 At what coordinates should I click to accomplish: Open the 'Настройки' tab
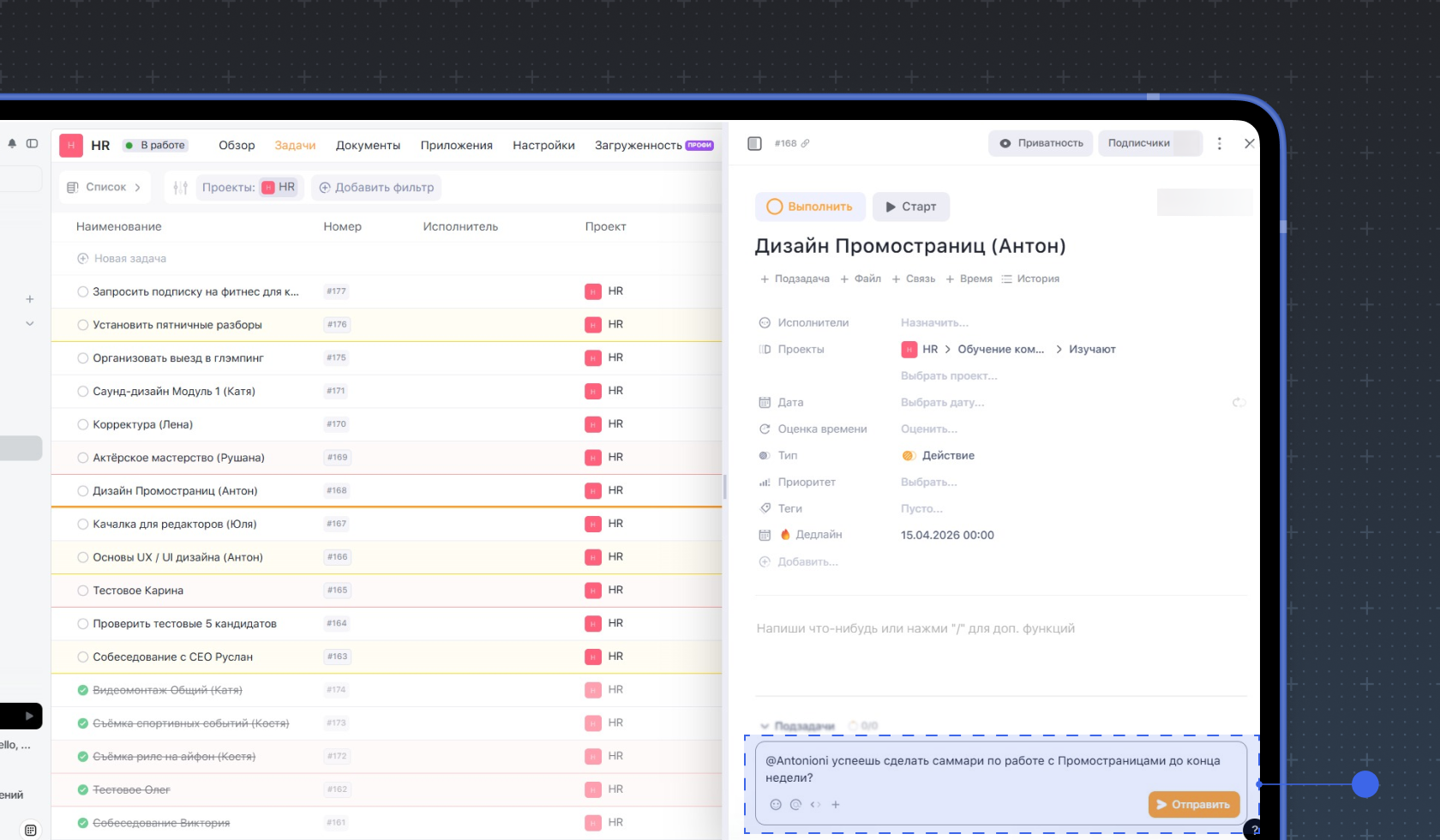(543, 146)
